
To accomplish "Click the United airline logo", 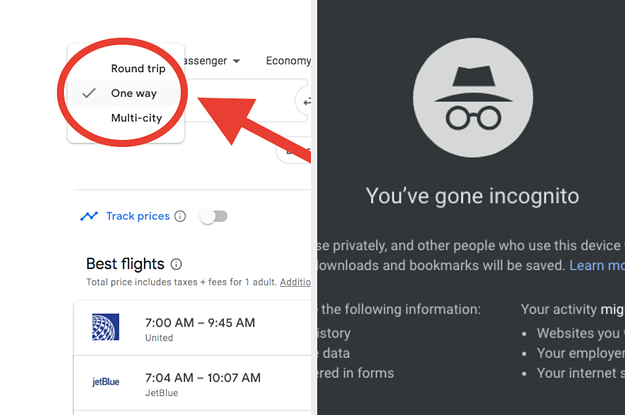I will point(106,327).
